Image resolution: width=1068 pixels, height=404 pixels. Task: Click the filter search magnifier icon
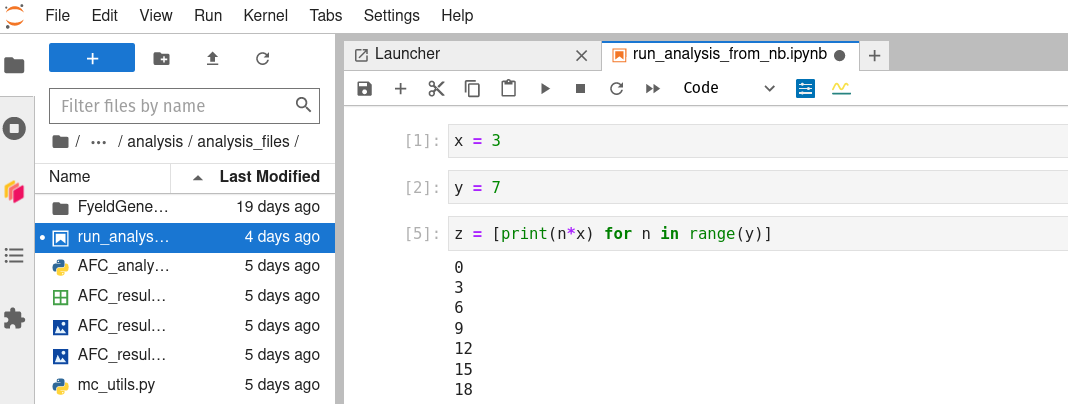[303, 105]
